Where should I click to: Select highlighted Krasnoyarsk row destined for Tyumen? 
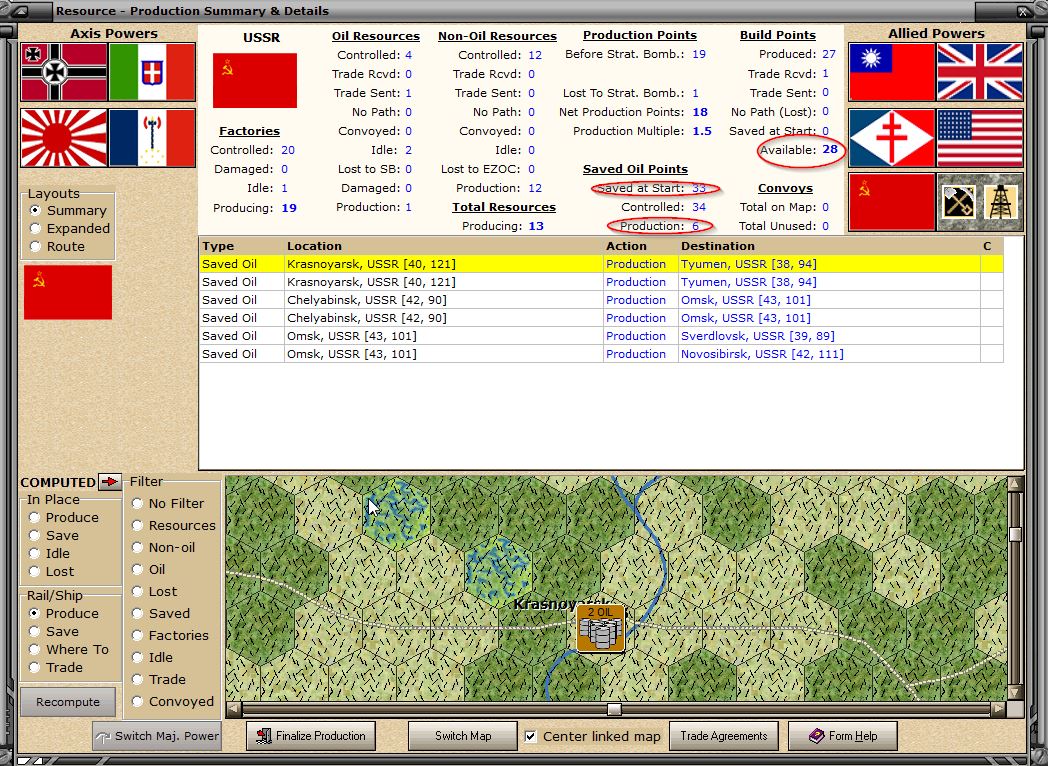(602, 264)
